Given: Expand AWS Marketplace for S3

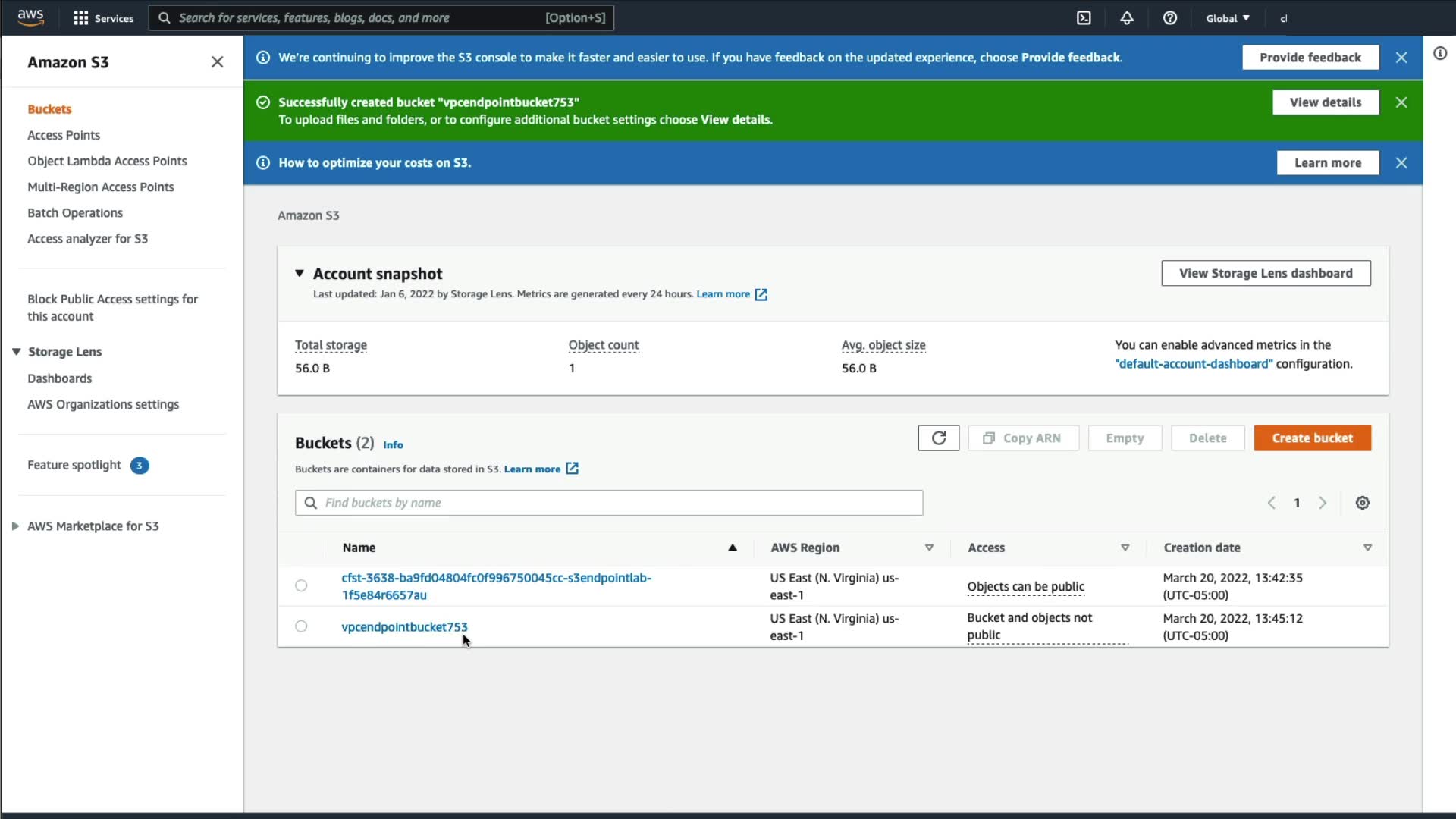Looking at the screenshot, I should pyautogui.click(x=15, y=526).
